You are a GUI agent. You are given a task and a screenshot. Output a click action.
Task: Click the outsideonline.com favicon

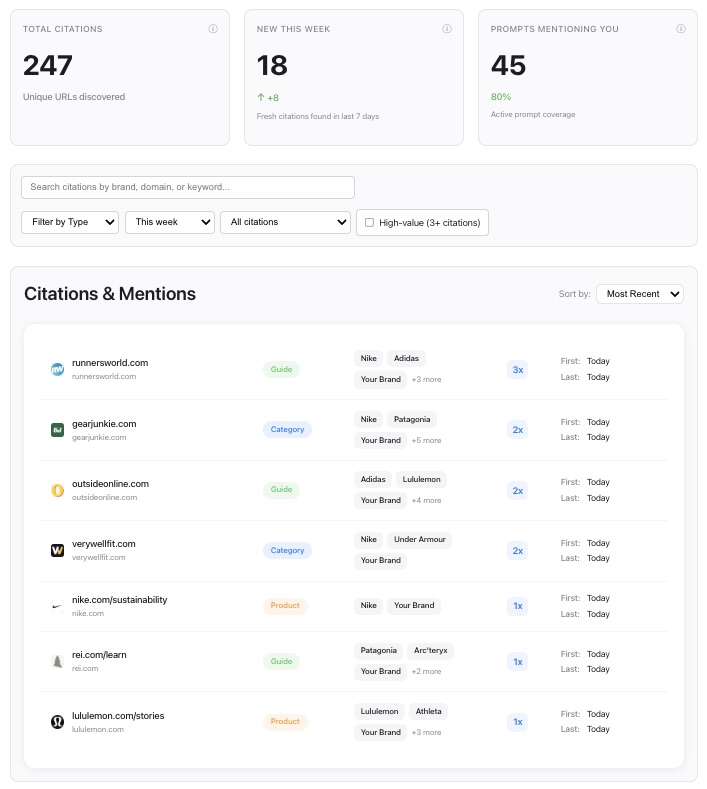click(57, 490)
